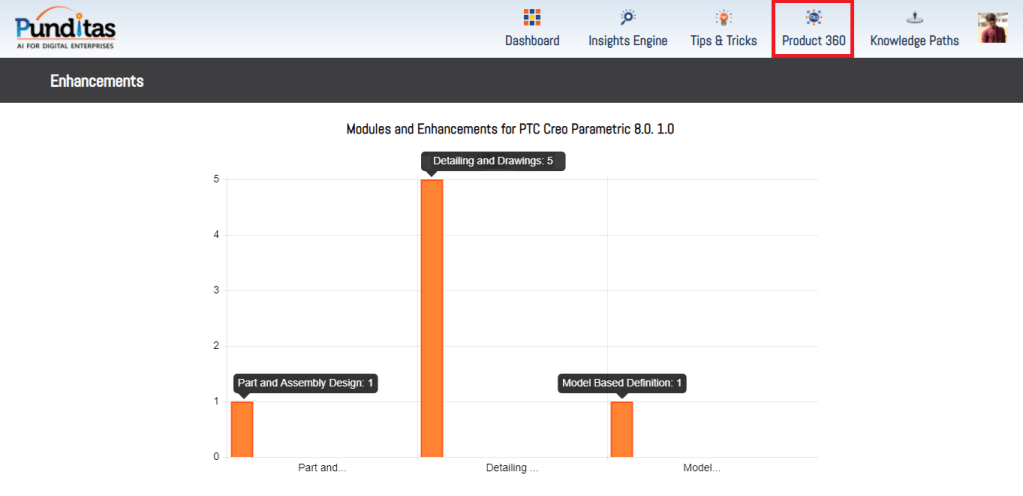Click the Model Based Definition bar
The width and height of the screenshot is (1023, 496).
621,429
